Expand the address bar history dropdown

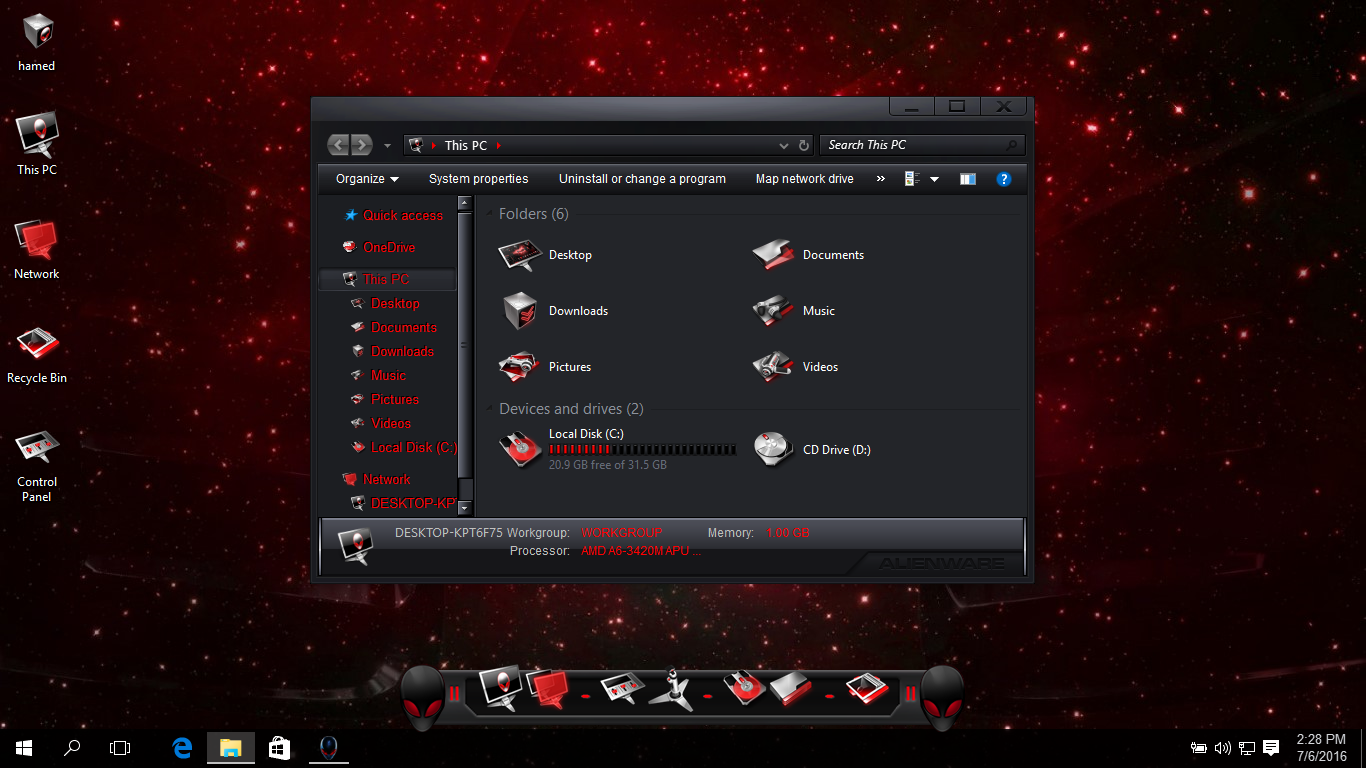(x=784, y=146)
